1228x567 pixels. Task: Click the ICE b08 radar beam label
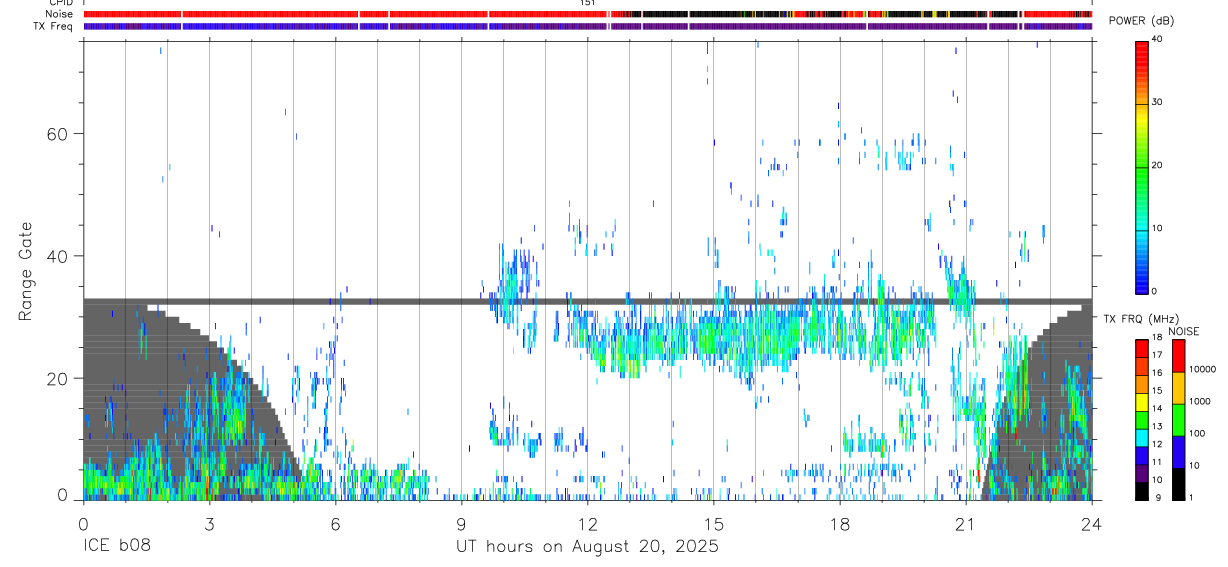click(x=116, y=547)
